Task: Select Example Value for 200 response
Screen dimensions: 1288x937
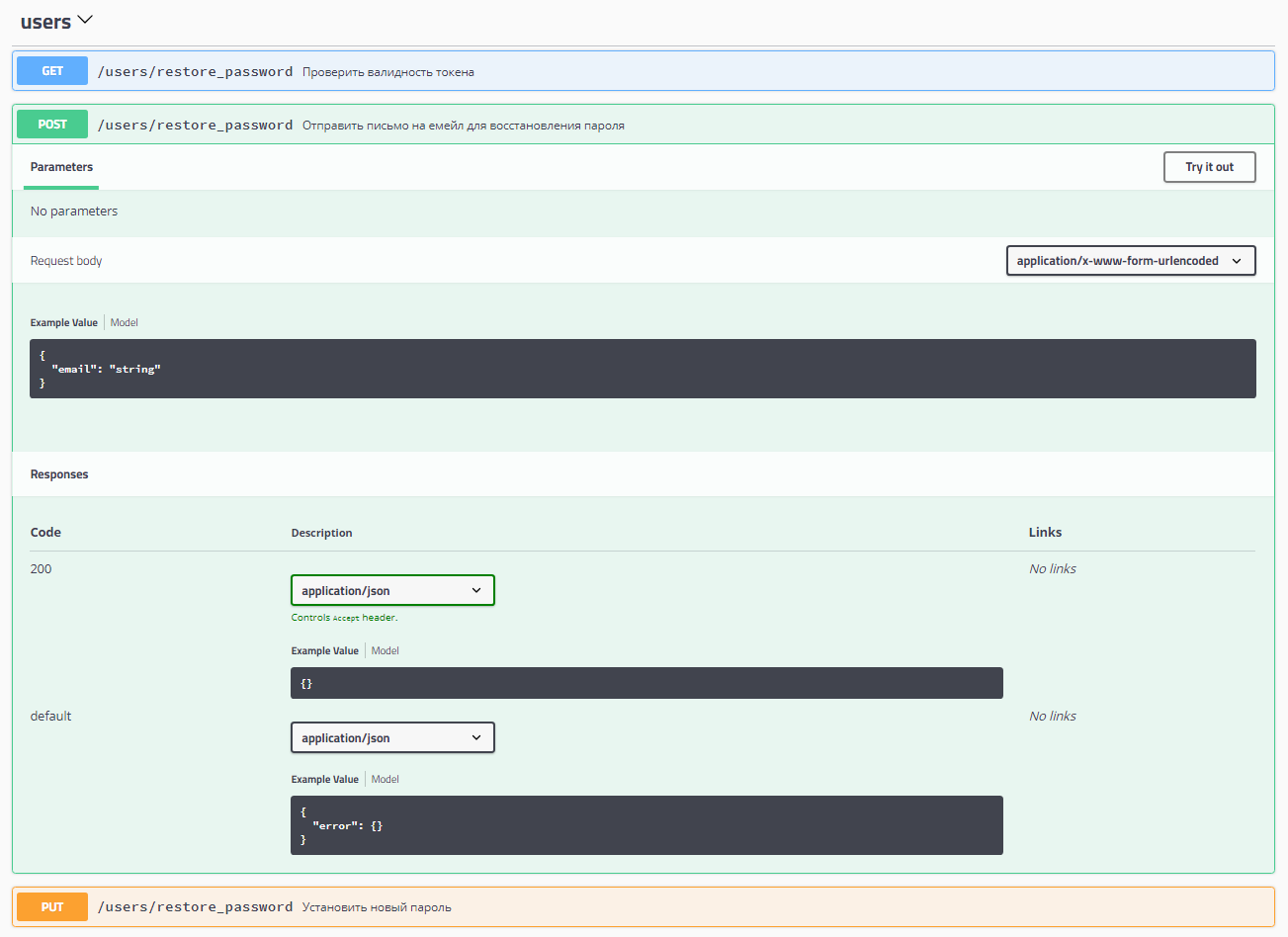Action: click(324, 651)
